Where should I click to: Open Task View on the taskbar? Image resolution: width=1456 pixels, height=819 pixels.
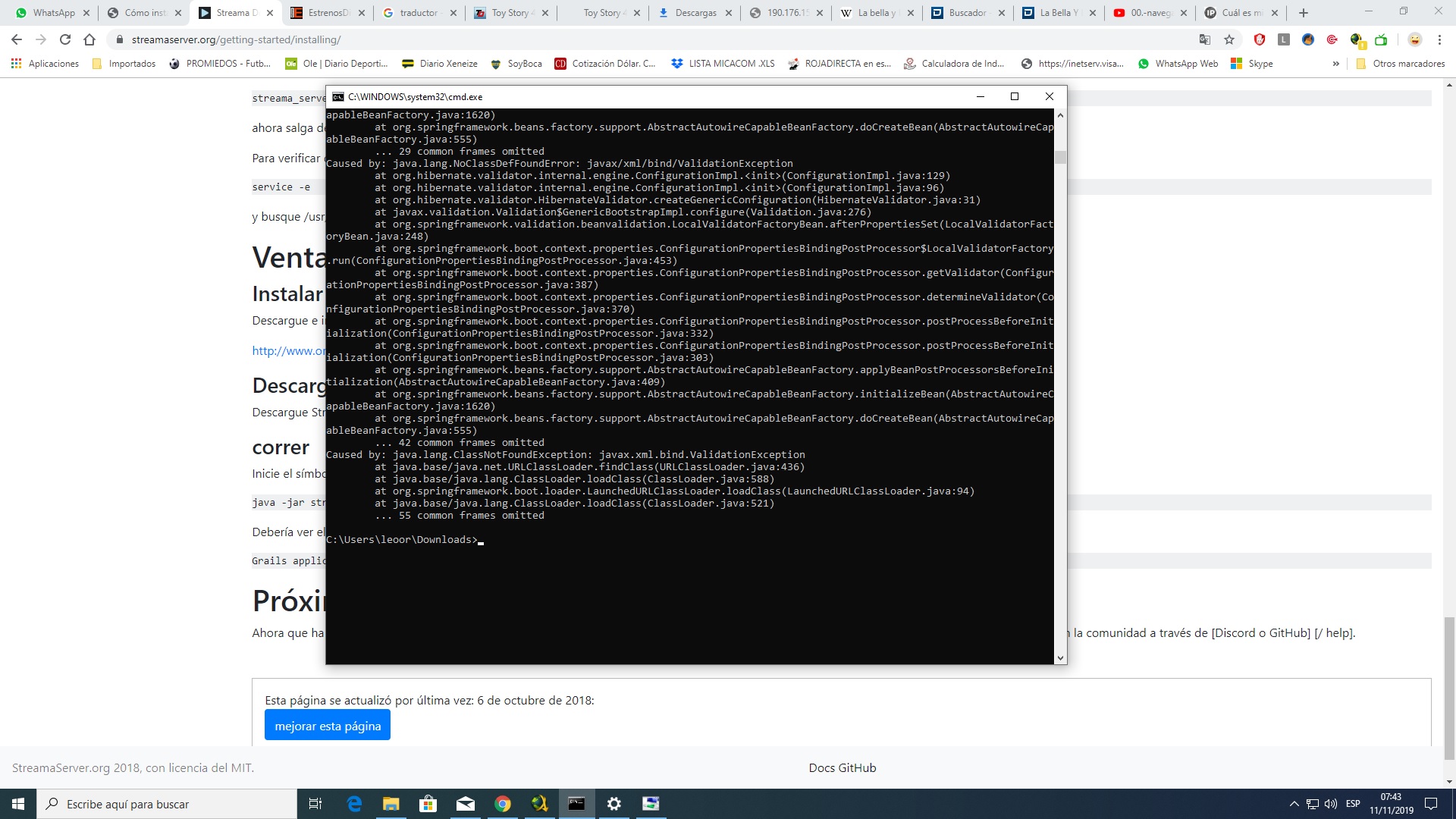click(315, 803)
